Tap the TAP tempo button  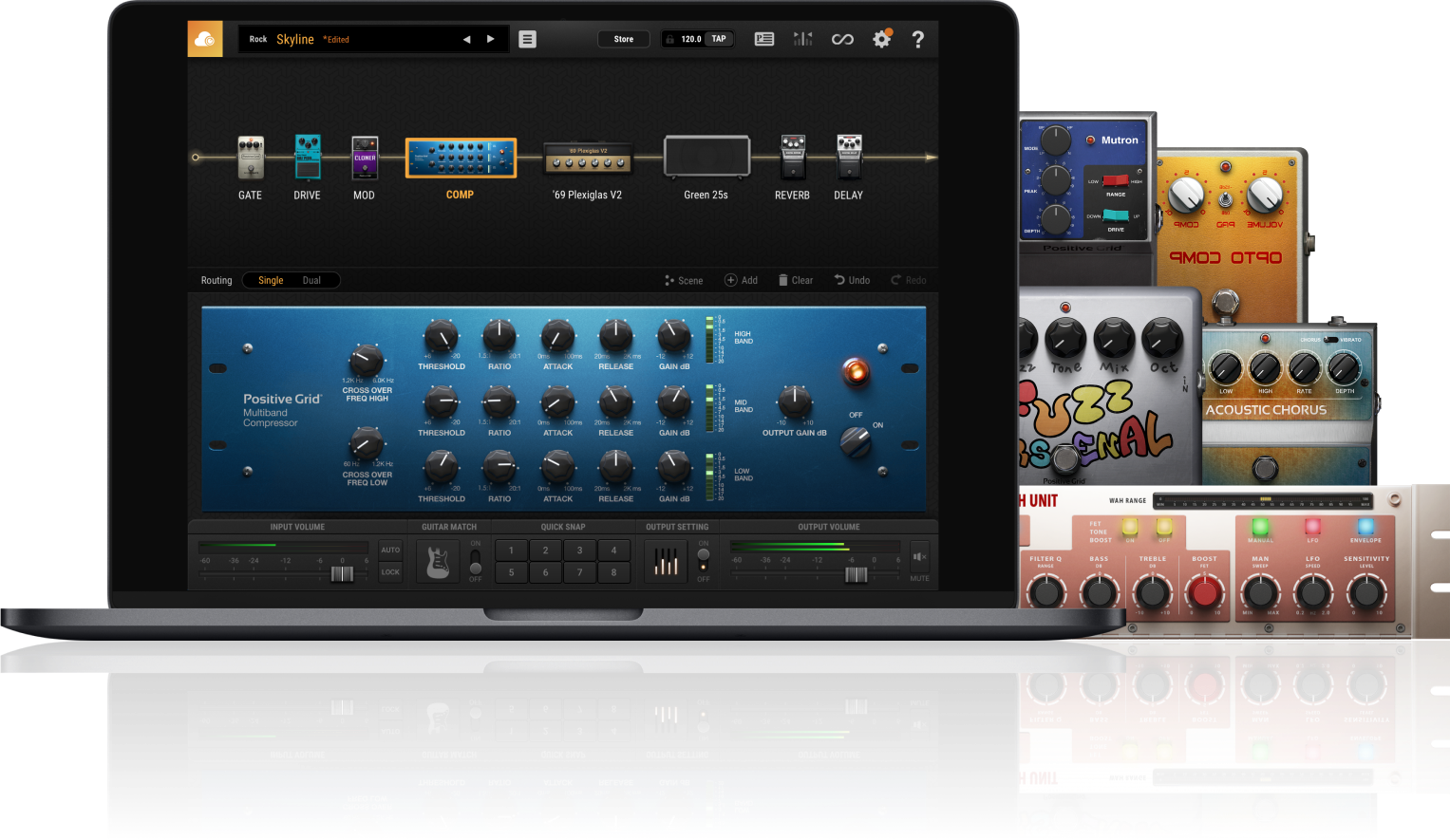[719, 39]
